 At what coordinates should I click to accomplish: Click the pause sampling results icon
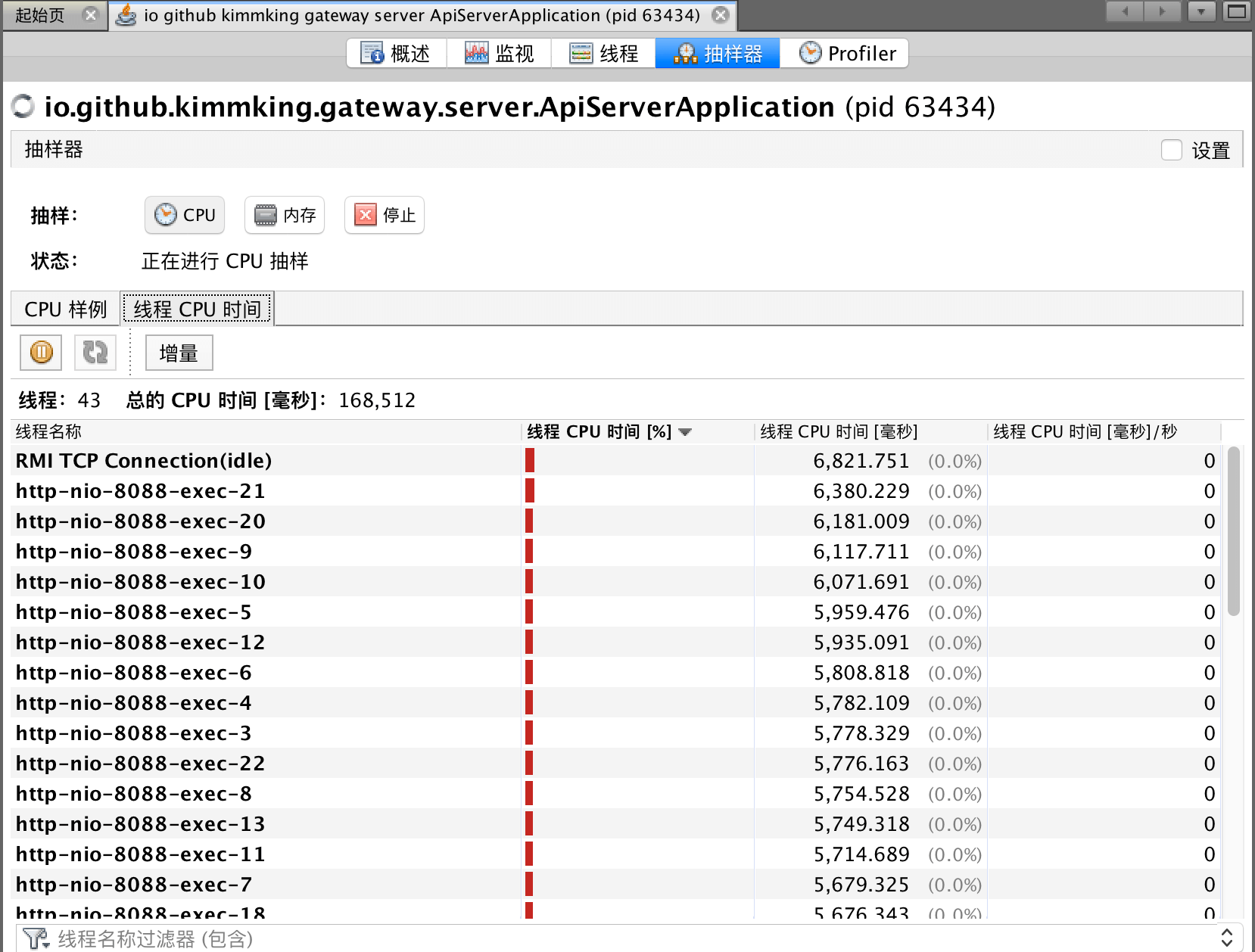[x=41, y=353]
